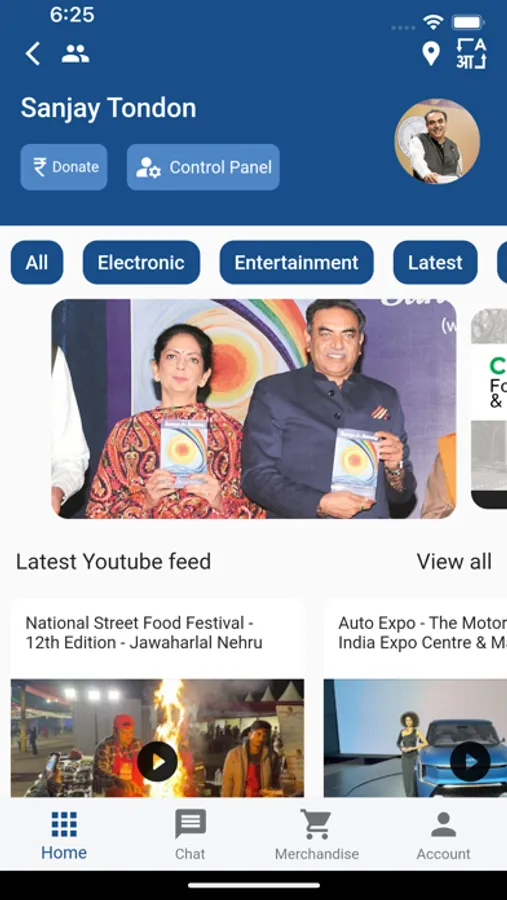Select the Latest category filter
Image resolution: width=507 pixels, height=900 pixels.
[435, 262]
